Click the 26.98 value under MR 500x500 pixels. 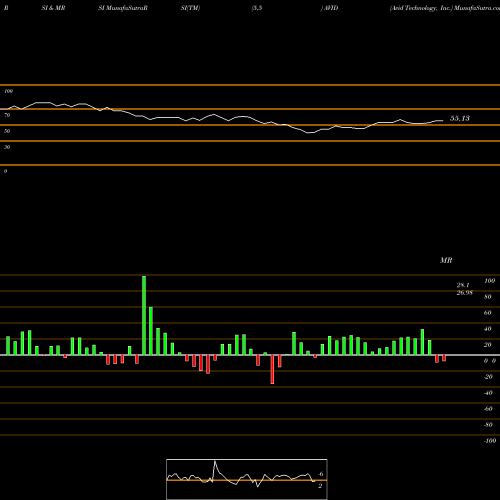[x=465, y=293]
